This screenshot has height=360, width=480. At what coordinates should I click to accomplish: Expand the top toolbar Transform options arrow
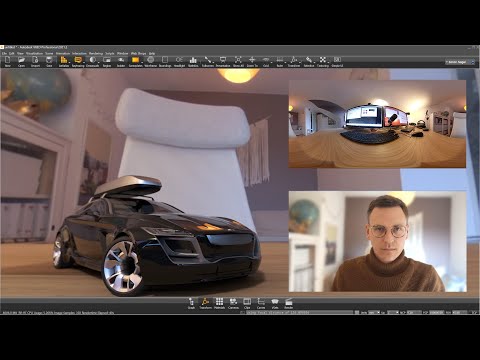pyautogui.click(x=301, y=62)
